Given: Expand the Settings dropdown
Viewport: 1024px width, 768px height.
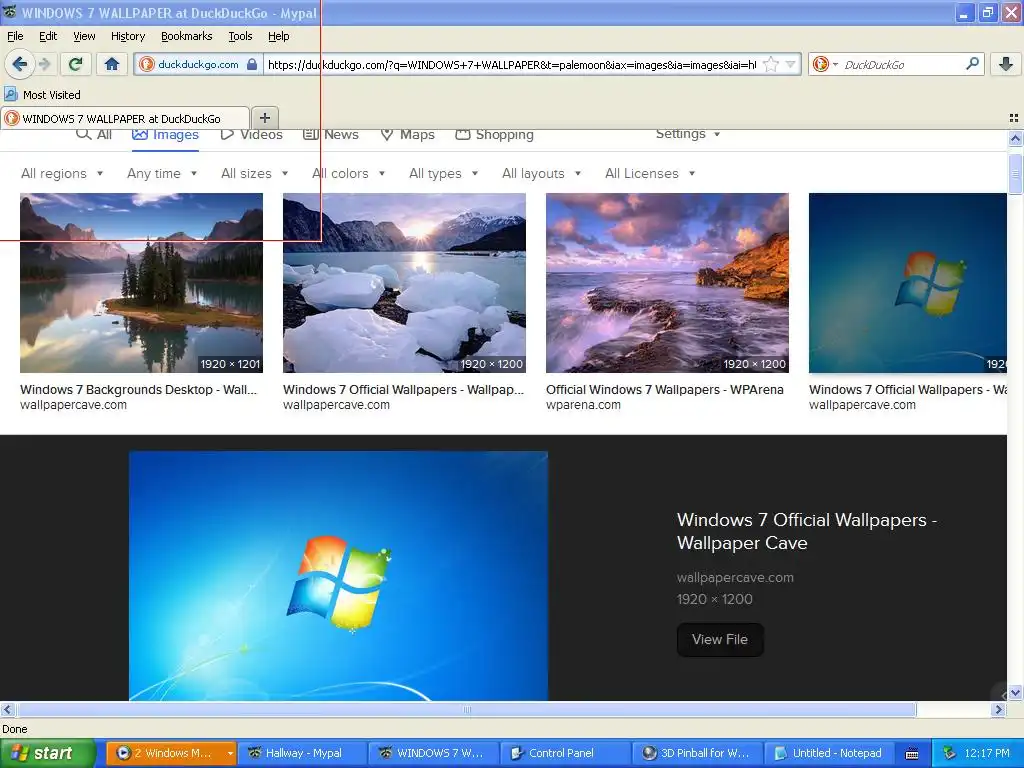Looking at the screenshot, I should click(688, 134).
